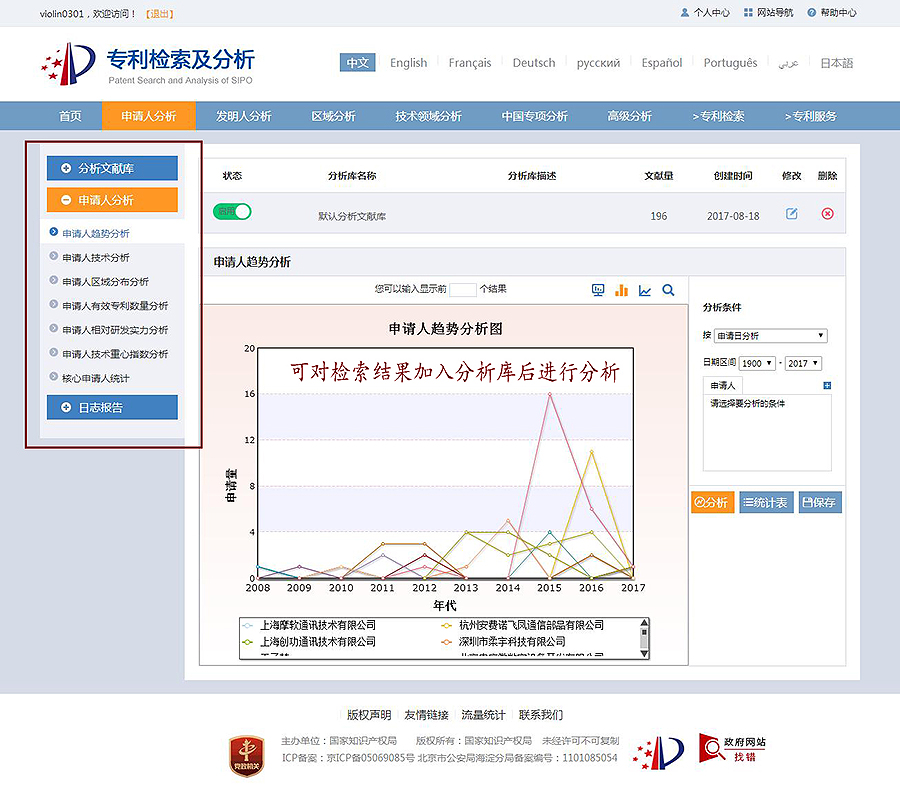This screenshot has height=811, width=900.
Task: Click the 统计表 button
Action: (766, 503)
